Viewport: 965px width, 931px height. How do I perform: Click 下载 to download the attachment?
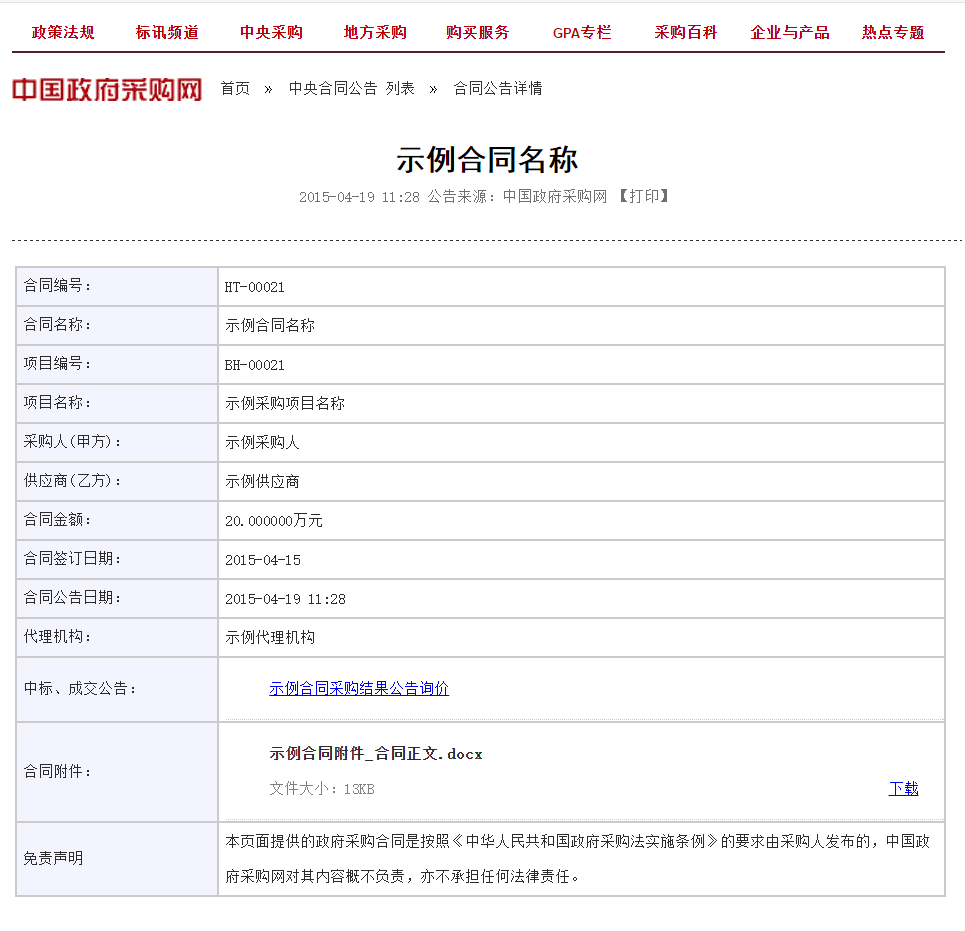coord(903,788)
